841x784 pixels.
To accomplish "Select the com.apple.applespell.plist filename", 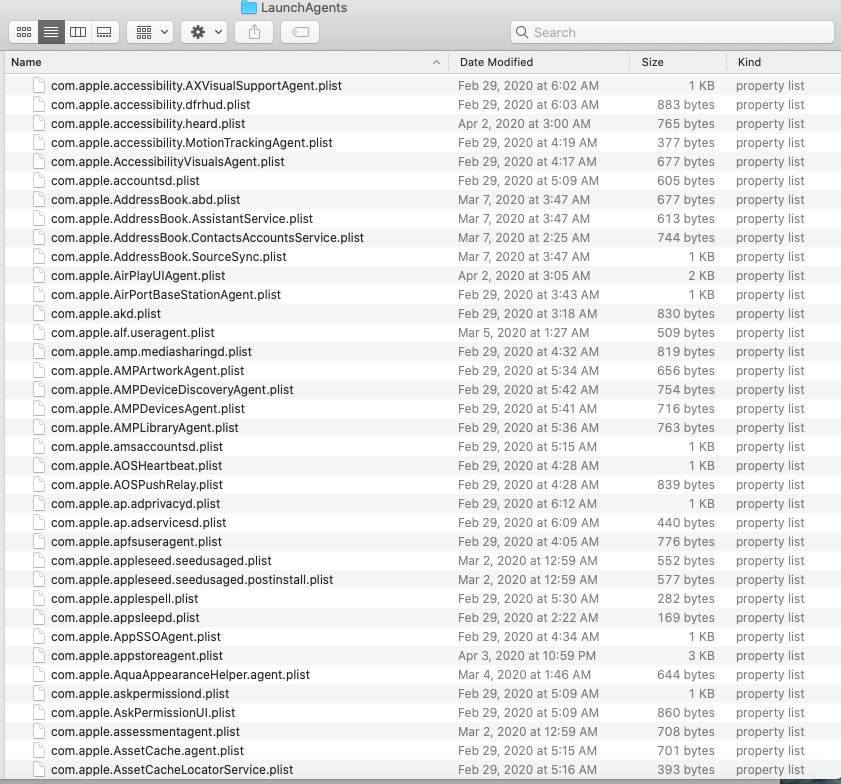I will [124, 599].
